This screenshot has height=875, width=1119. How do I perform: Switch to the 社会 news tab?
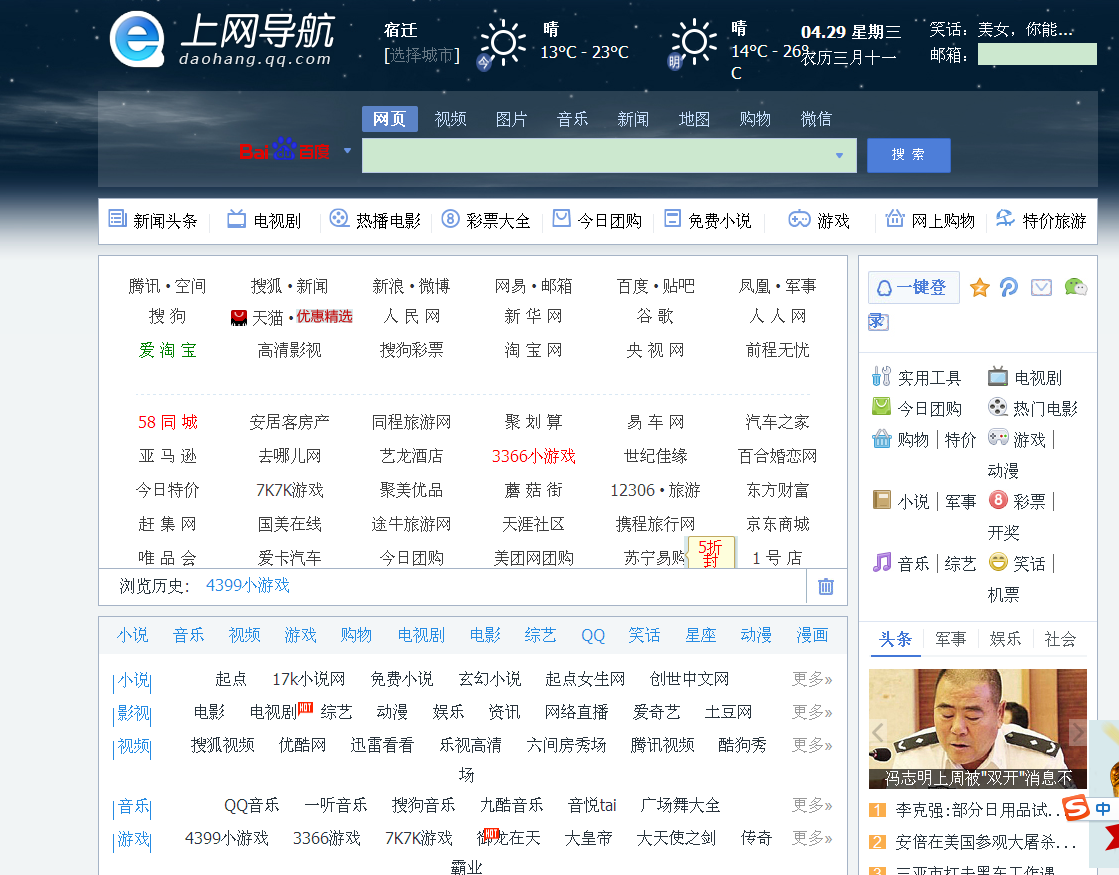pos(1060,639)
